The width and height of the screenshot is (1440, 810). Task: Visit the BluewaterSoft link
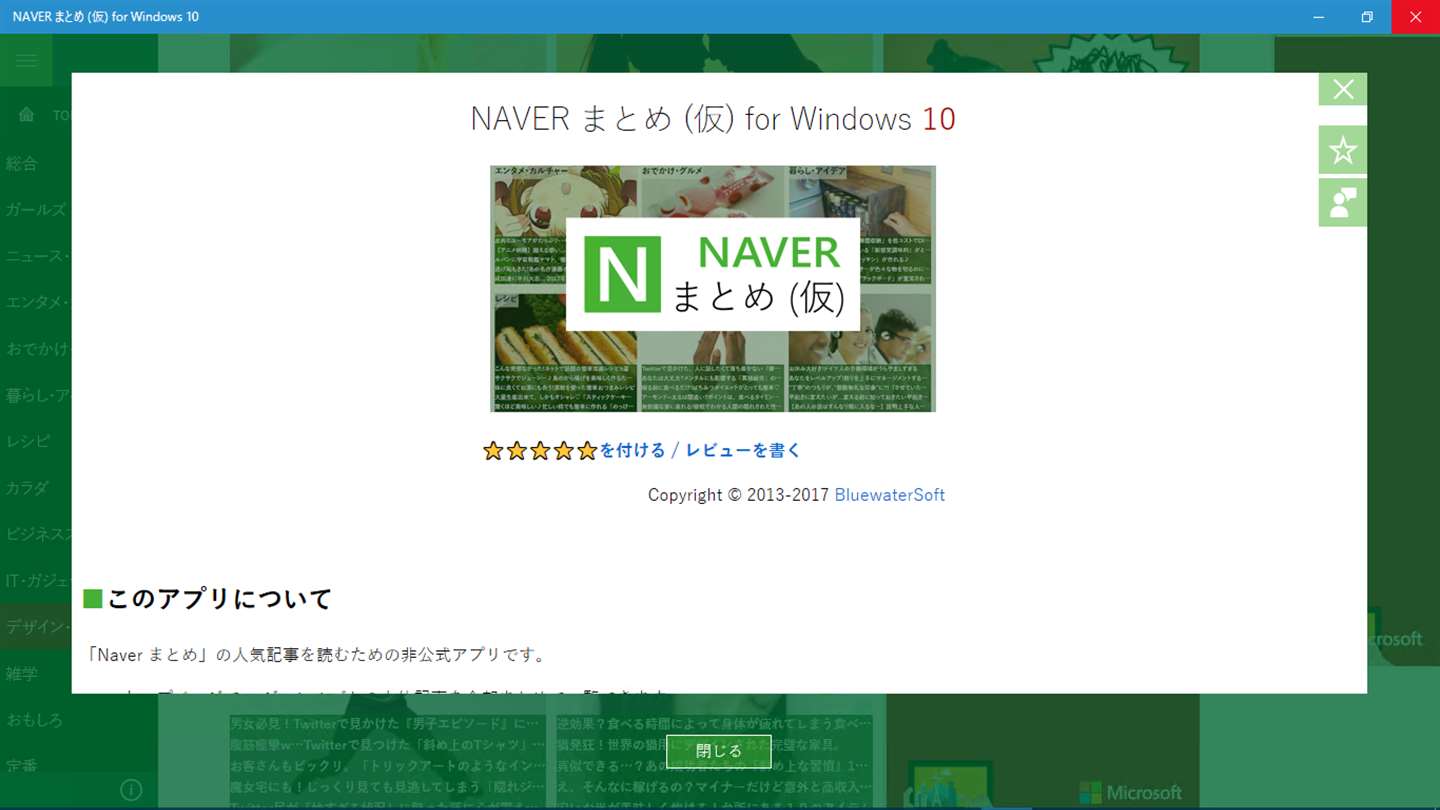[x=889, y=495]
